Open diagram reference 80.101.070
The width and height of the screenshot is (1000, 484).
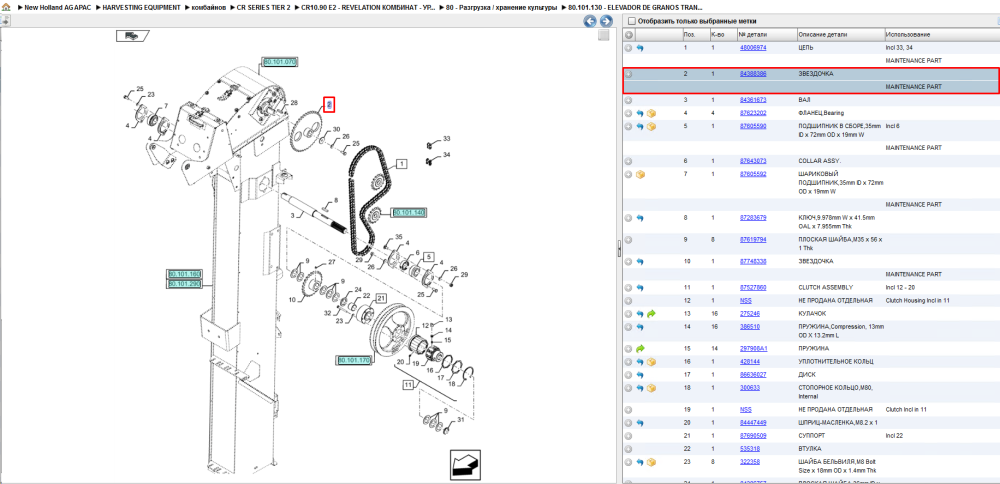click(x=280, y=62)
